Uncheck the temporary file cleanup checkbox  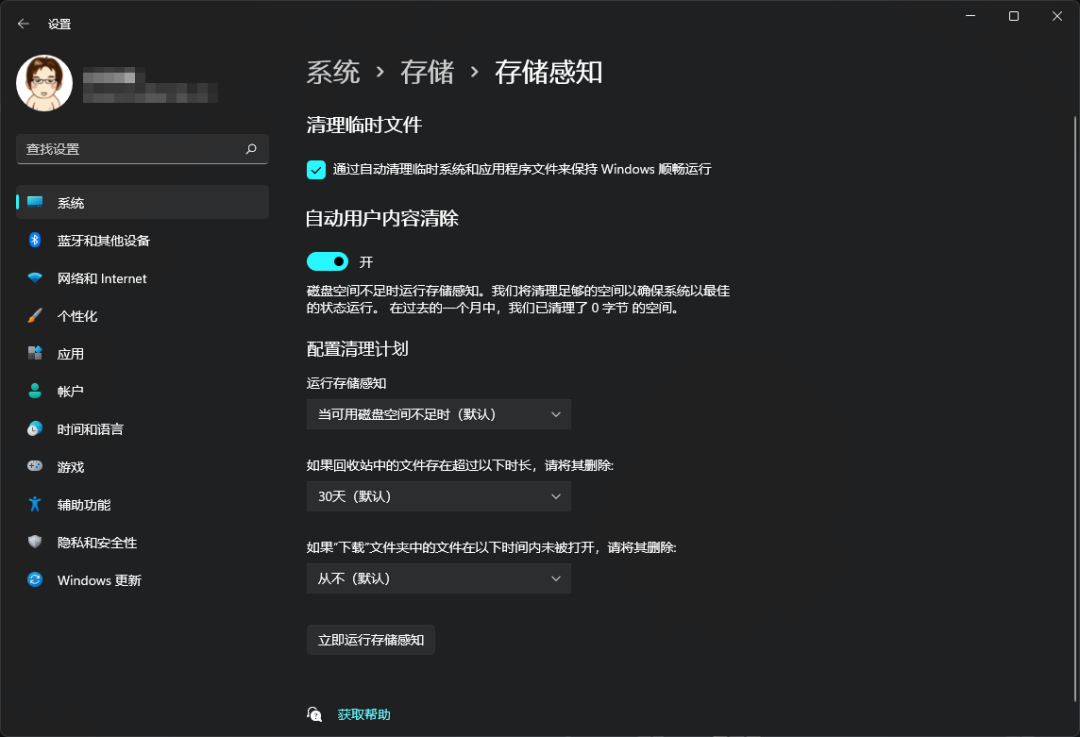click(316, 169)
